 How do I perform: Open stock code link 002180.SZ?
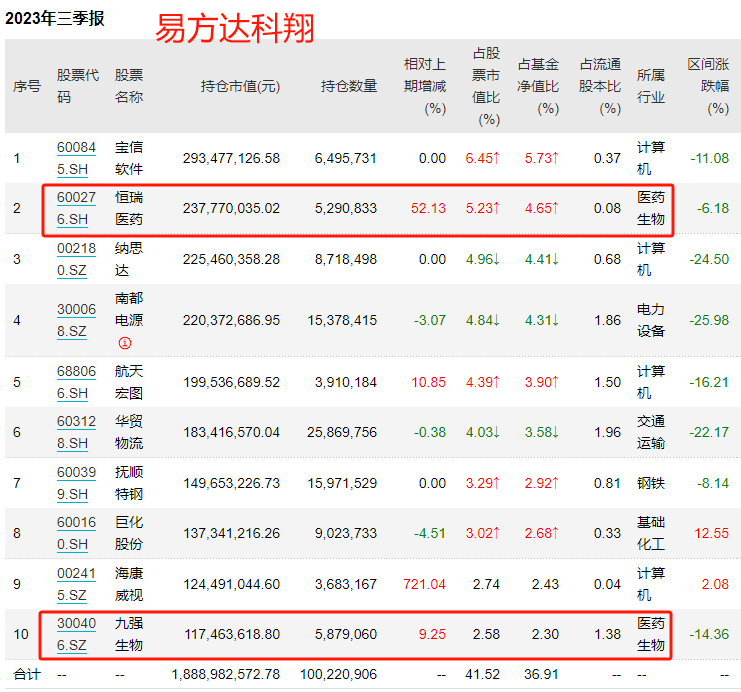click(x=76, y=259)
